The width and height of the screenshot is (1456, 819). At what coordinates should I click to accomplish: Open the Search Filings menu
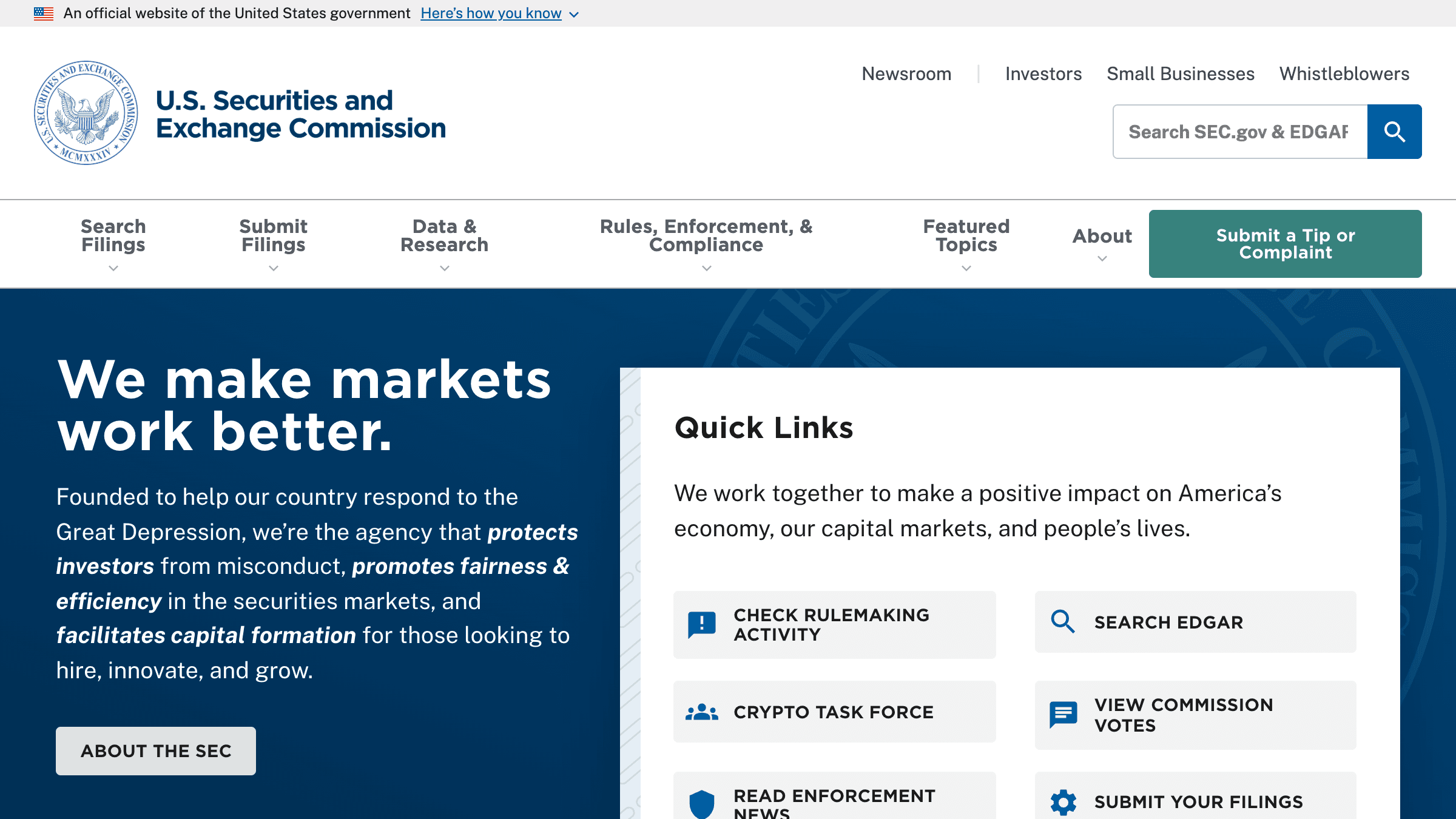click(113, 244)
